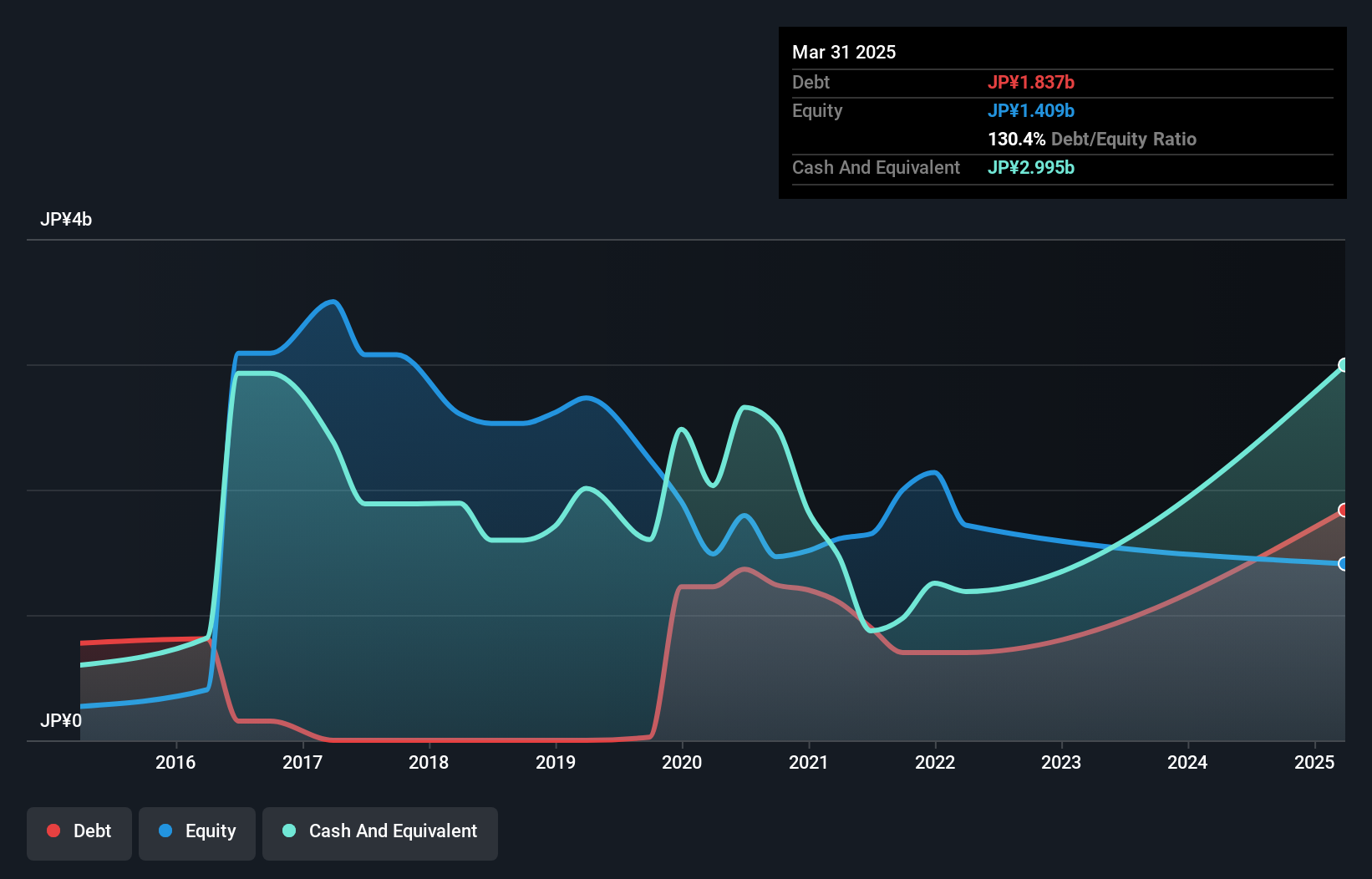Click the JP¥1.409b equity value
This screenshot has width=1372, height=879.
tap(1031, 110)
